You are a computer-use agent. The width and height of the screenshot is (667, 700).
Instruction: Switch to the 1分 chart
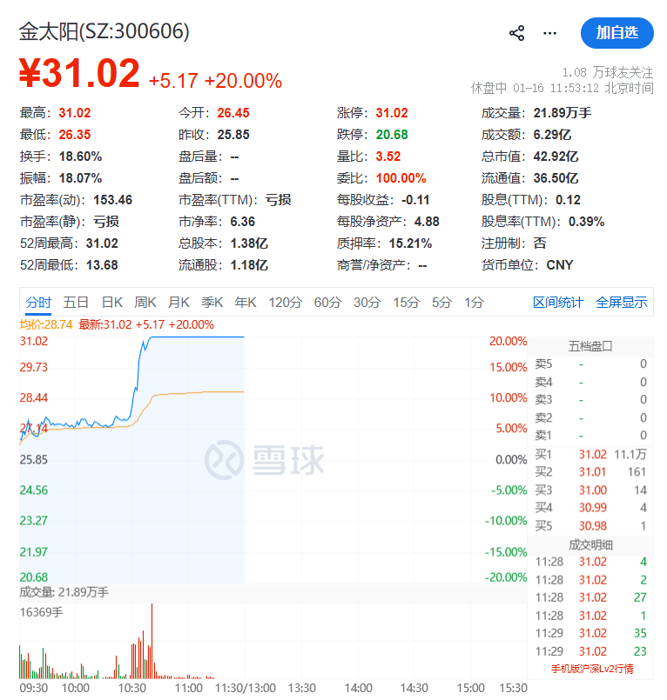(x=474, y=302)
